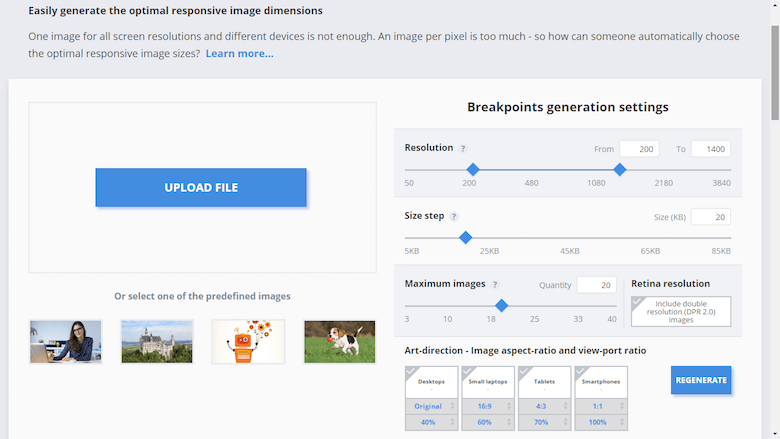Image resolution: width=780 pixels, height=439 pixels.
Task: Open the Small laptops 16:9 aspect-ratio dropdown
Action: (488, 406)
